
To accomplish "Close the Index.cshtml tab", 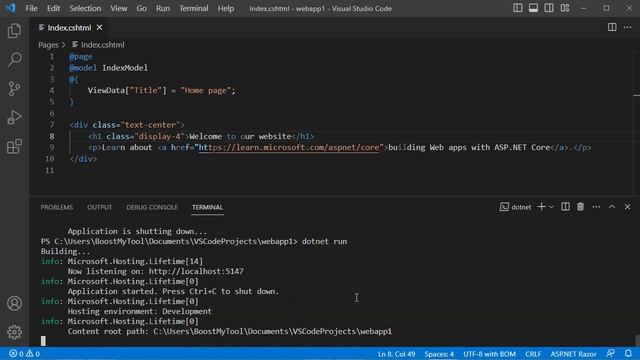I will click(x=100, y=27).
